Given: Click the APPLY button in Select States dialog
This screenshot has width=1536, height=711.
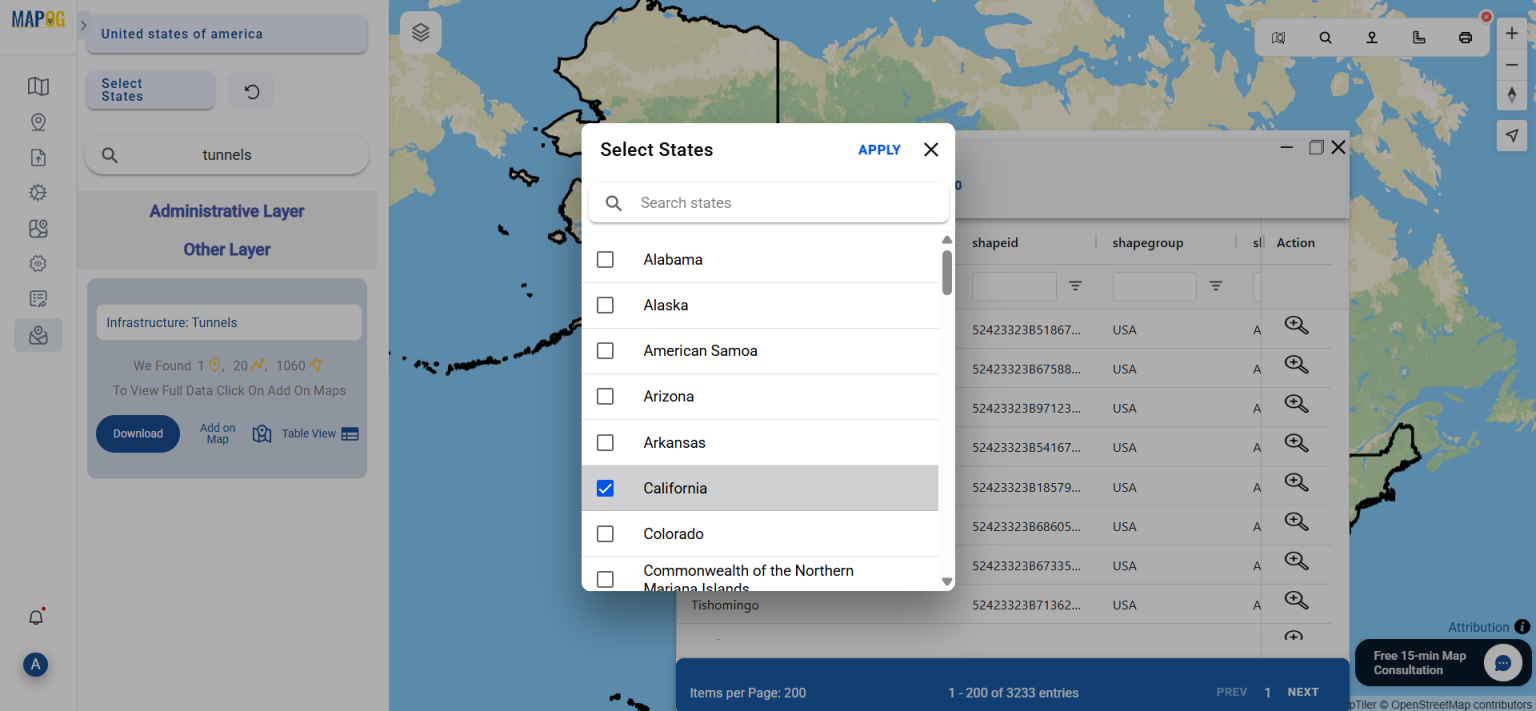Looking at the screenshot, I should (x=879, y=149).
